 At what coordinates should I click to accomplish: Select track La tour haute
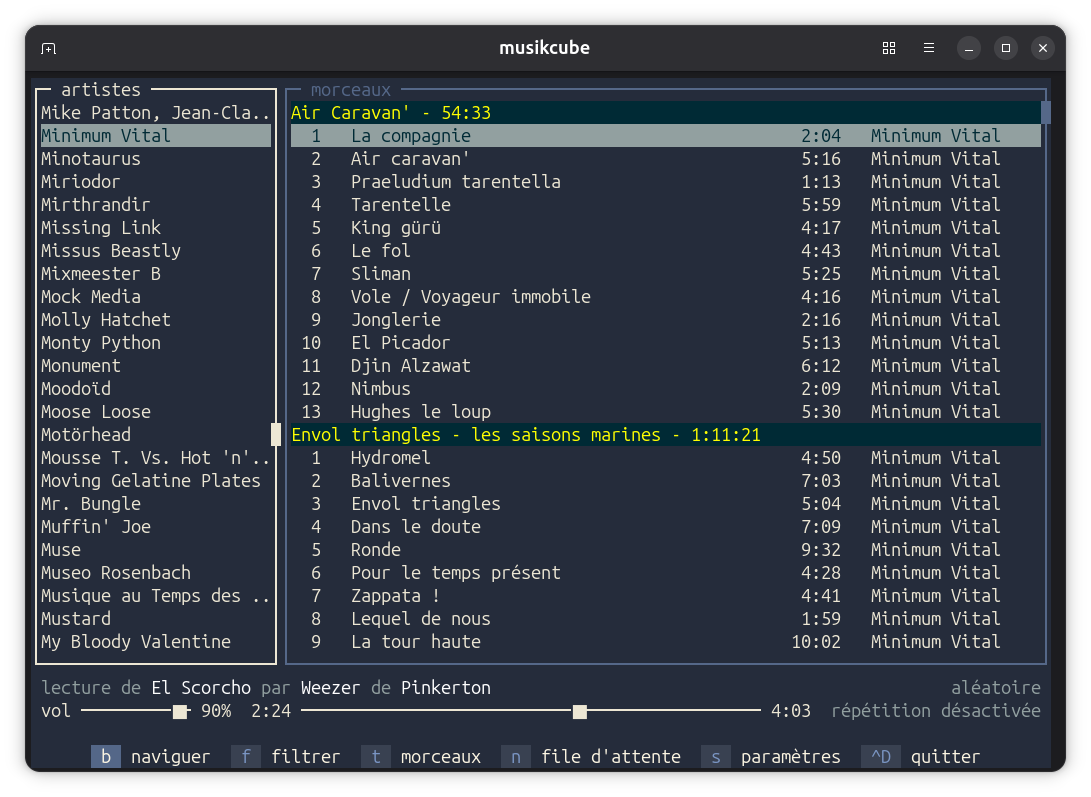point(416,642)
